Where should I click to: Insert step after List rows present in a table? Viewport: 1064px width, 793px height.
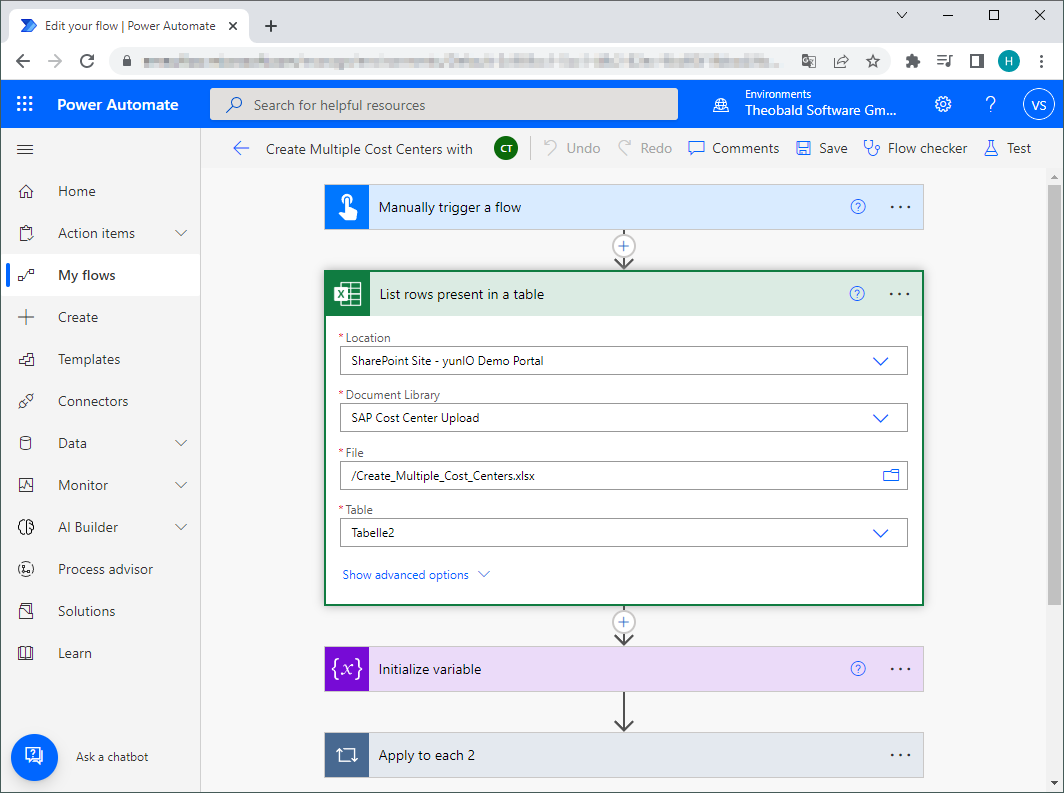point(624,621)
